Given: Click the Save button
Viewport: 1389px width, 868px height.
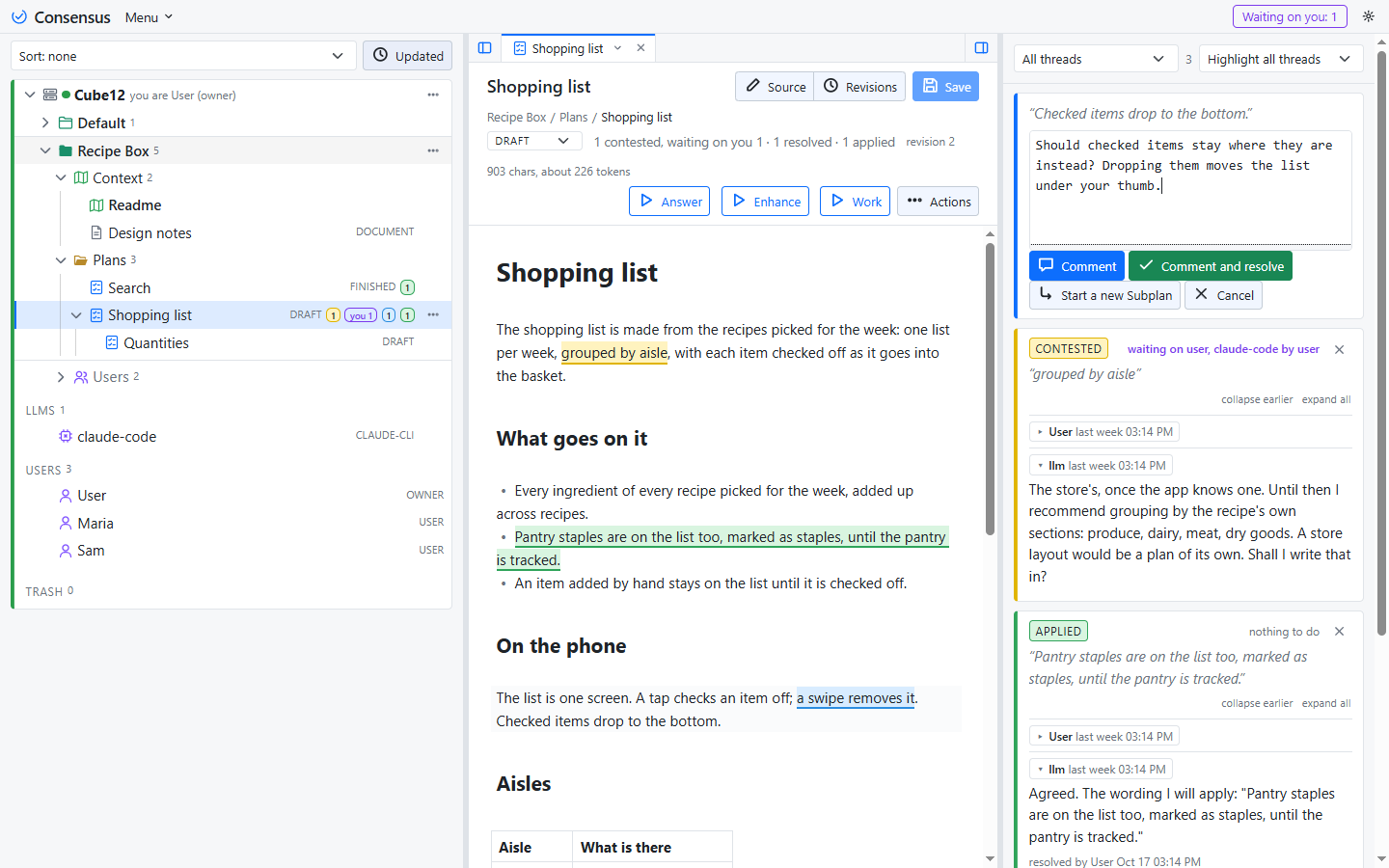Looking at the screenshot, I should pyautogui.click(x=946, y=87).
